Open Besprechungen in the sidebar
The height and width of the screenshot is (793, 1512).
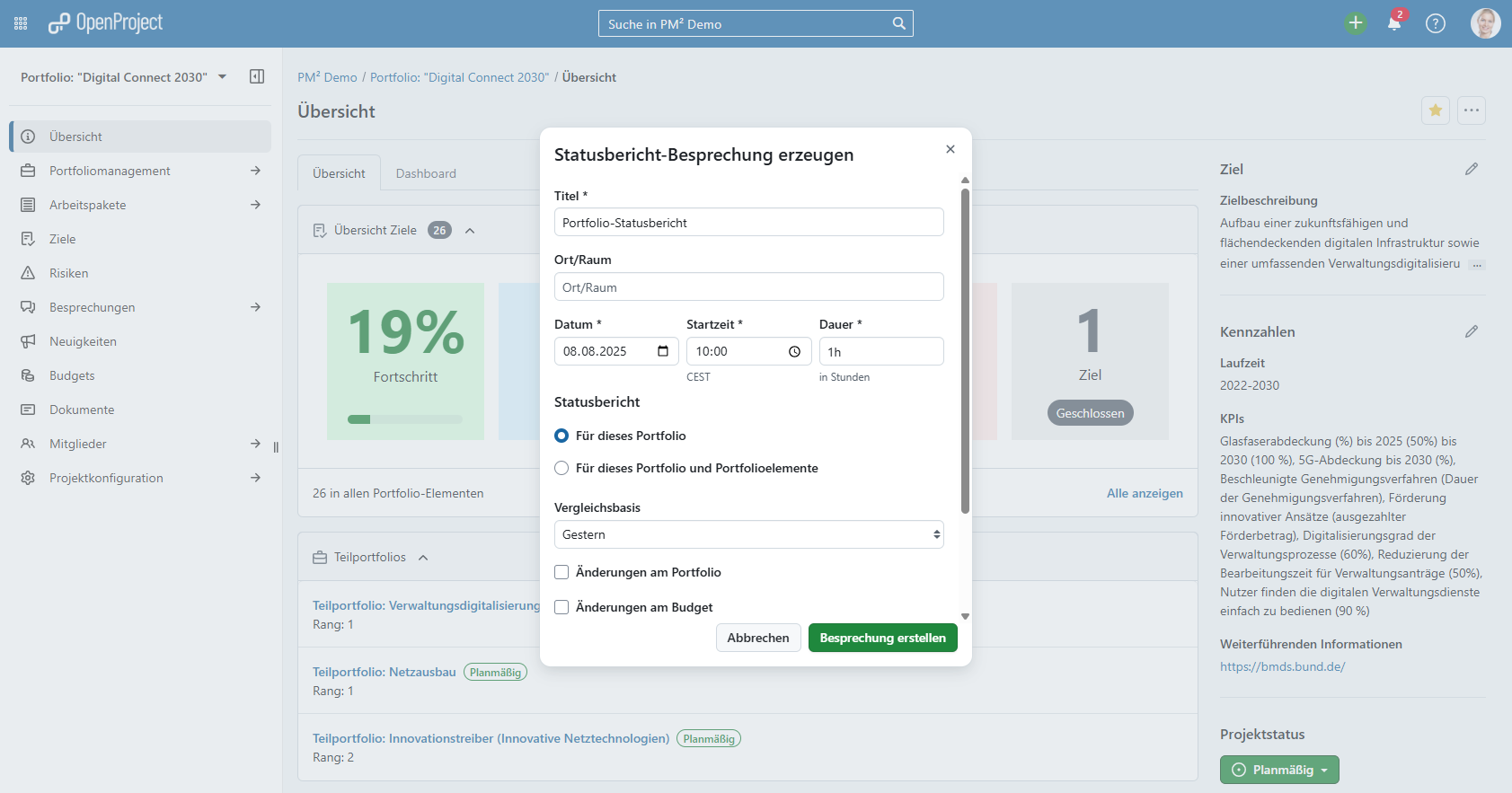92,307
